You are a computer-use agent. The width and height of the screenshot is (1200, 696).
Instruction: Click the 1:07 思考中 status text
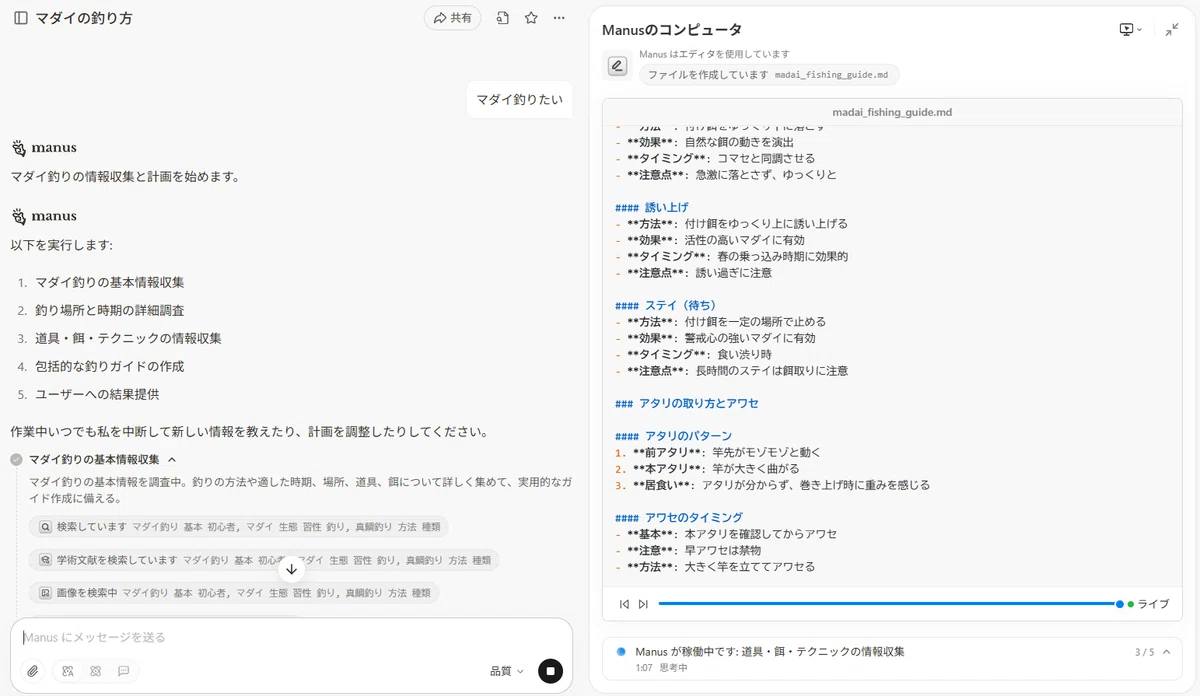point(661,667)
